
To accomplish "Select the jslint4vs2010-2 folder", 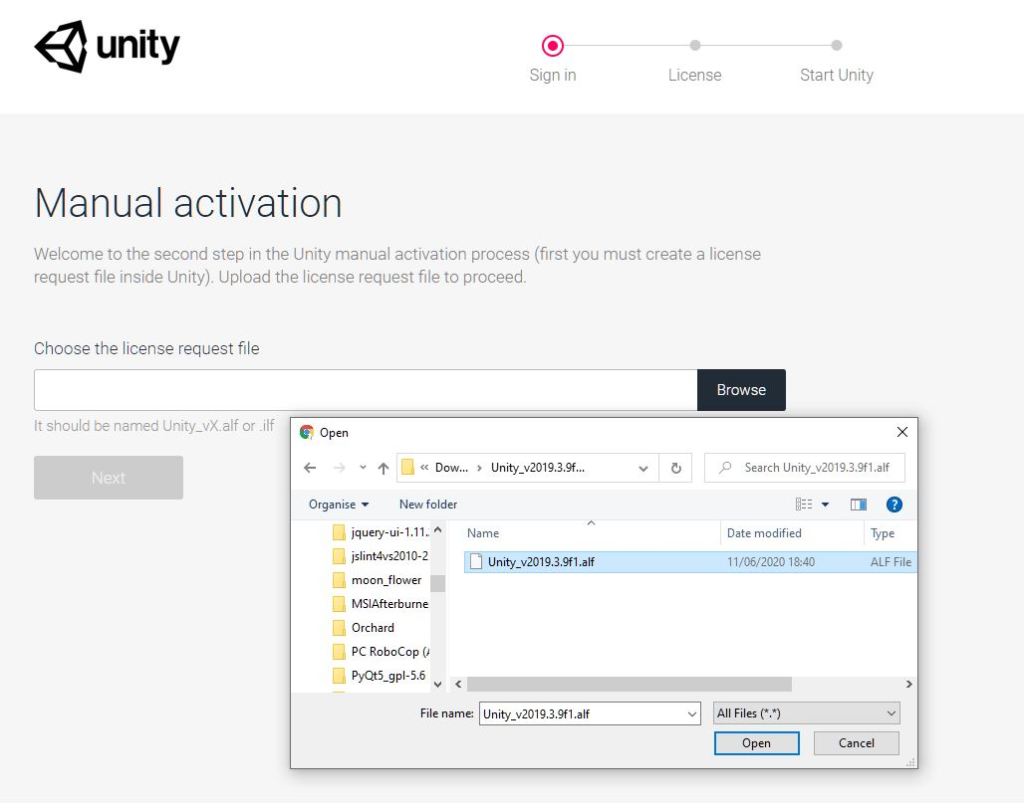I will tap(381, 556).
